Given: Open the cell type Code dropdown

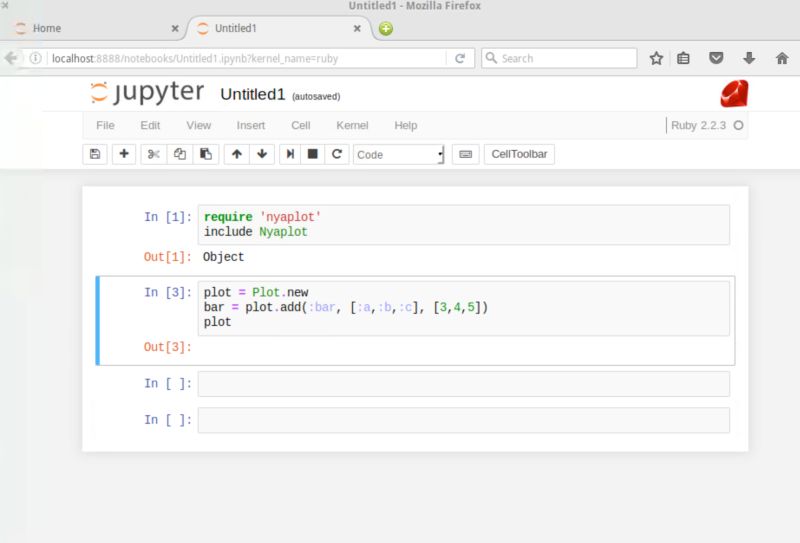Looking at the screenshot, I should pos(398,155).
